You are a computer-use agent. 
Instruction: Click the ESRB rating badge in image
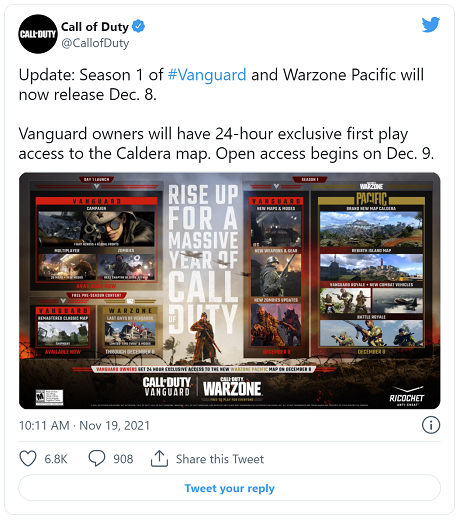(49, 397)
